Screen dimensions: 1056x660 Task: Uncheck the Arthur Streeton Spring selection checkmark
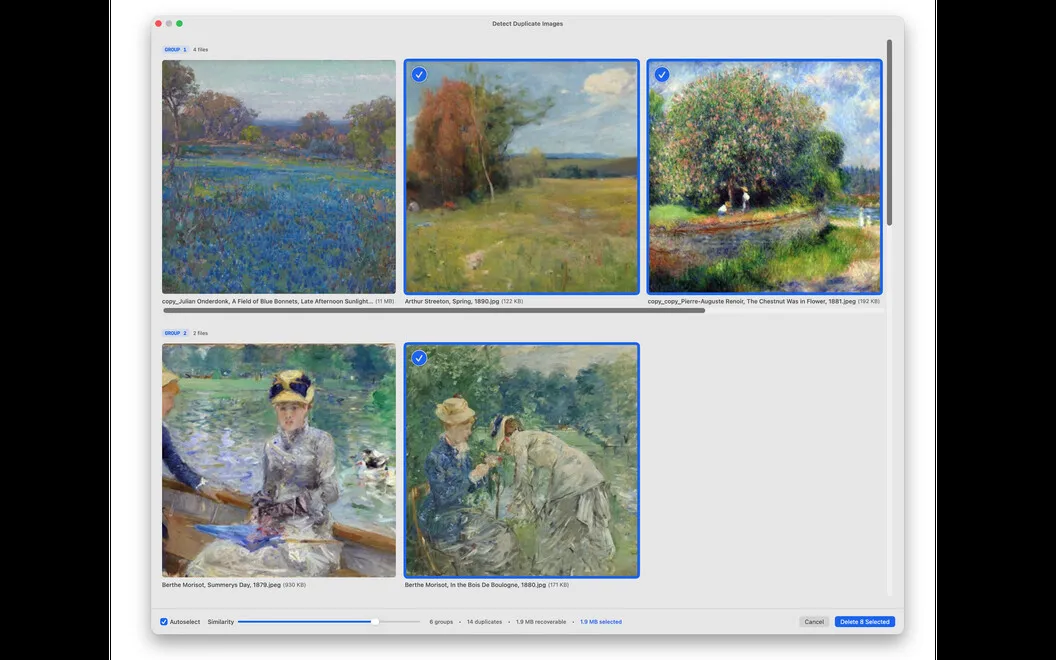419,74
